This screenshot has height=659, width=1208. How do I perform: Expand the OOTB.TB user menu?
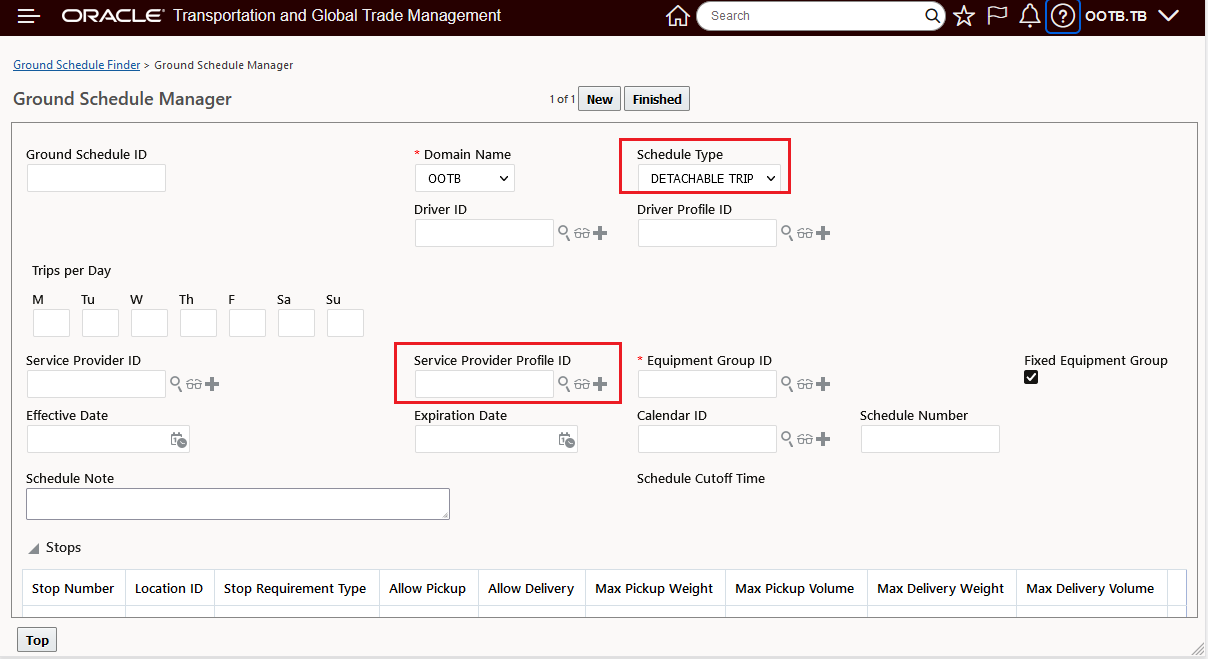coord(1168,16)
